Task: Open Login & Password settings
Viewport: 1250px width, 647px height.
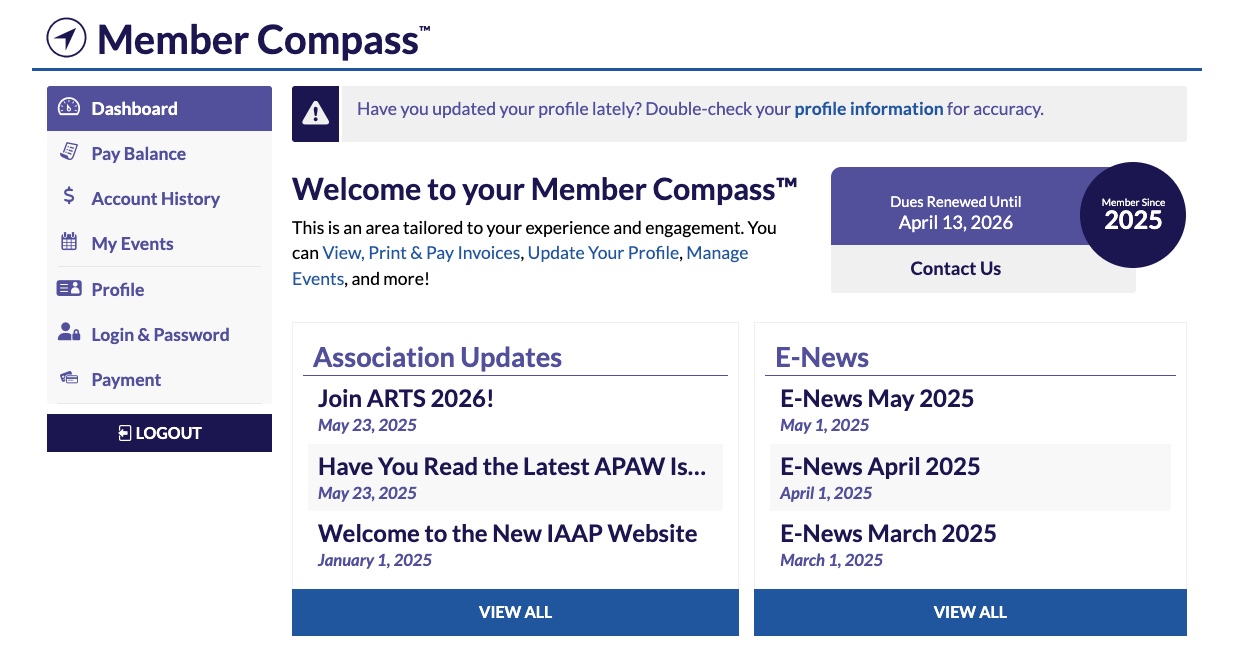Action: [159, 334]
